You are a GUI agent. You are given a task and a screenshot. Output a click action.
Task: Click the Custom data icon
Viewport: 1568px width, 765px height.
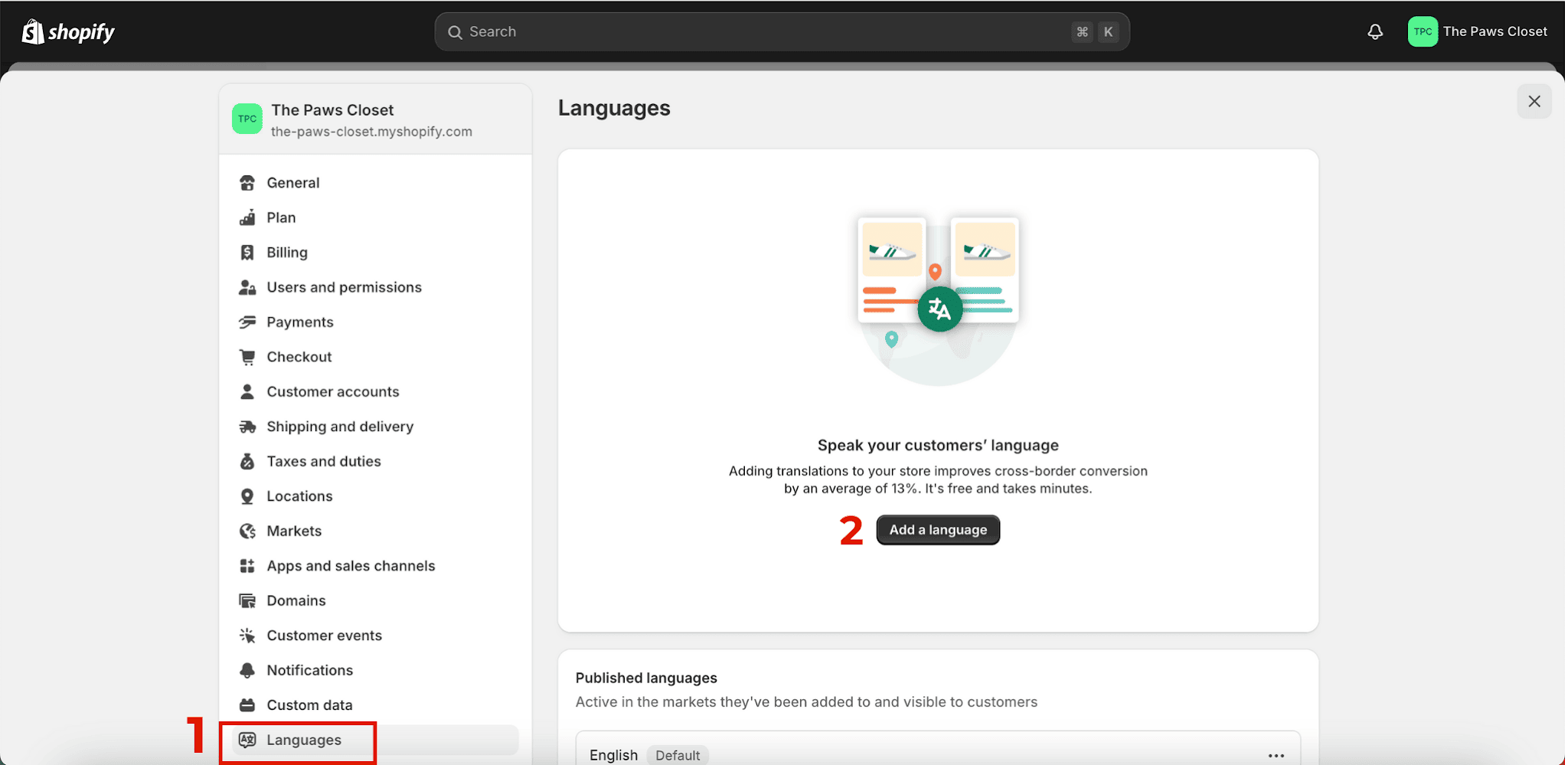pyautogui.click(x=247, y=705)
